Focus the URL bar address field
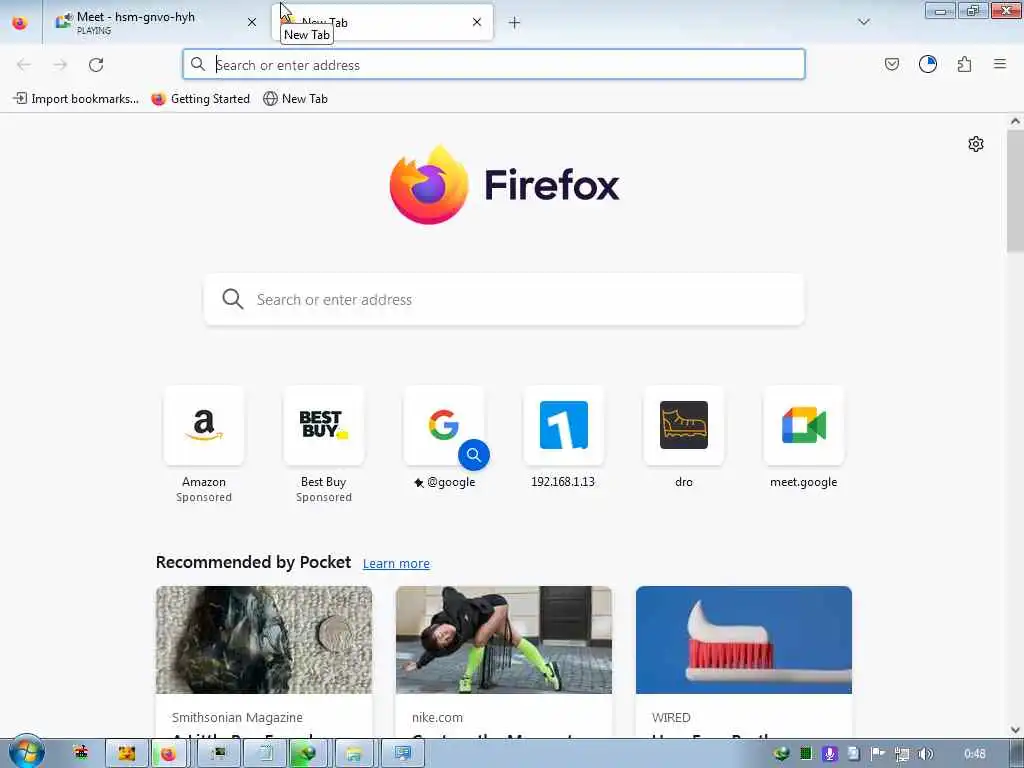1024x768 pixels. click(x=494, y=65)
